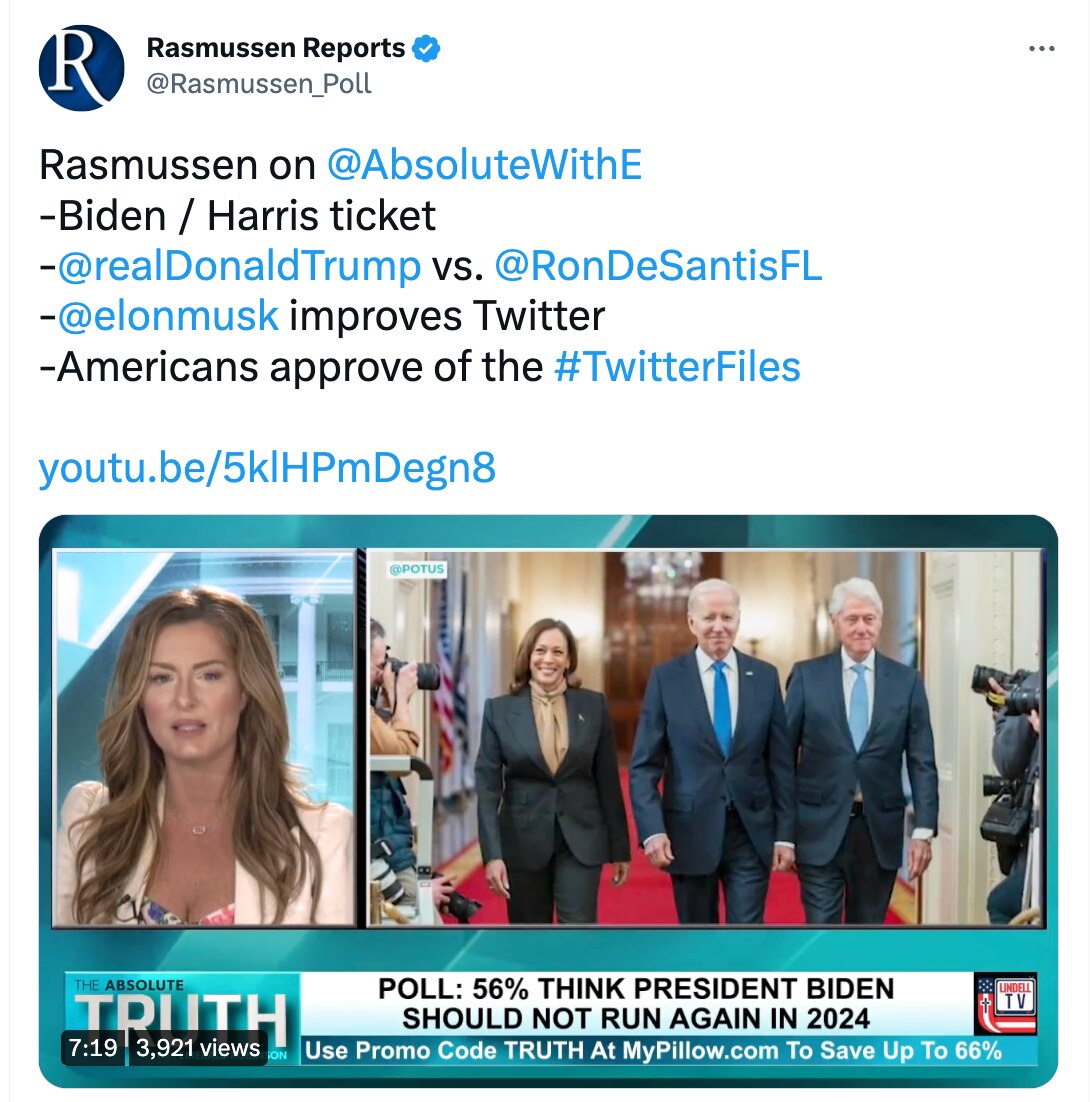Click the blue verified badge

(426, 48)
